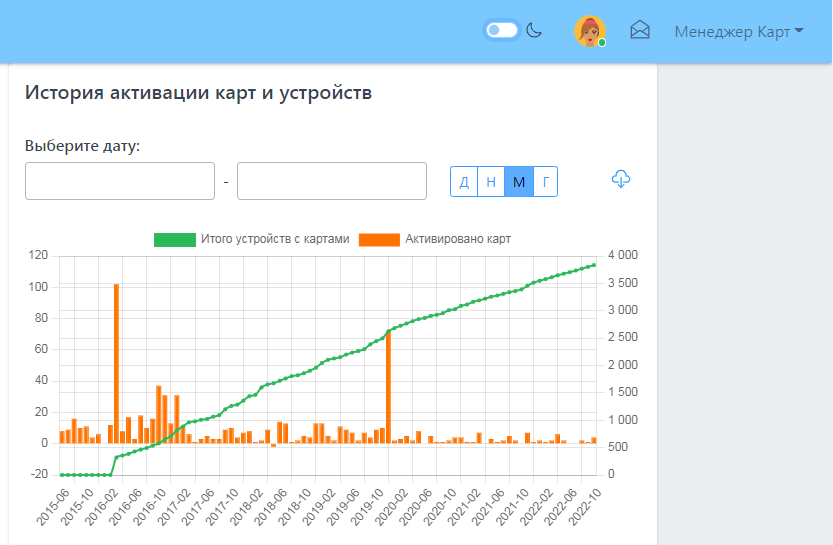Select the Н week period button
This screenshot has width=833, height=545.
pos(491,181)
